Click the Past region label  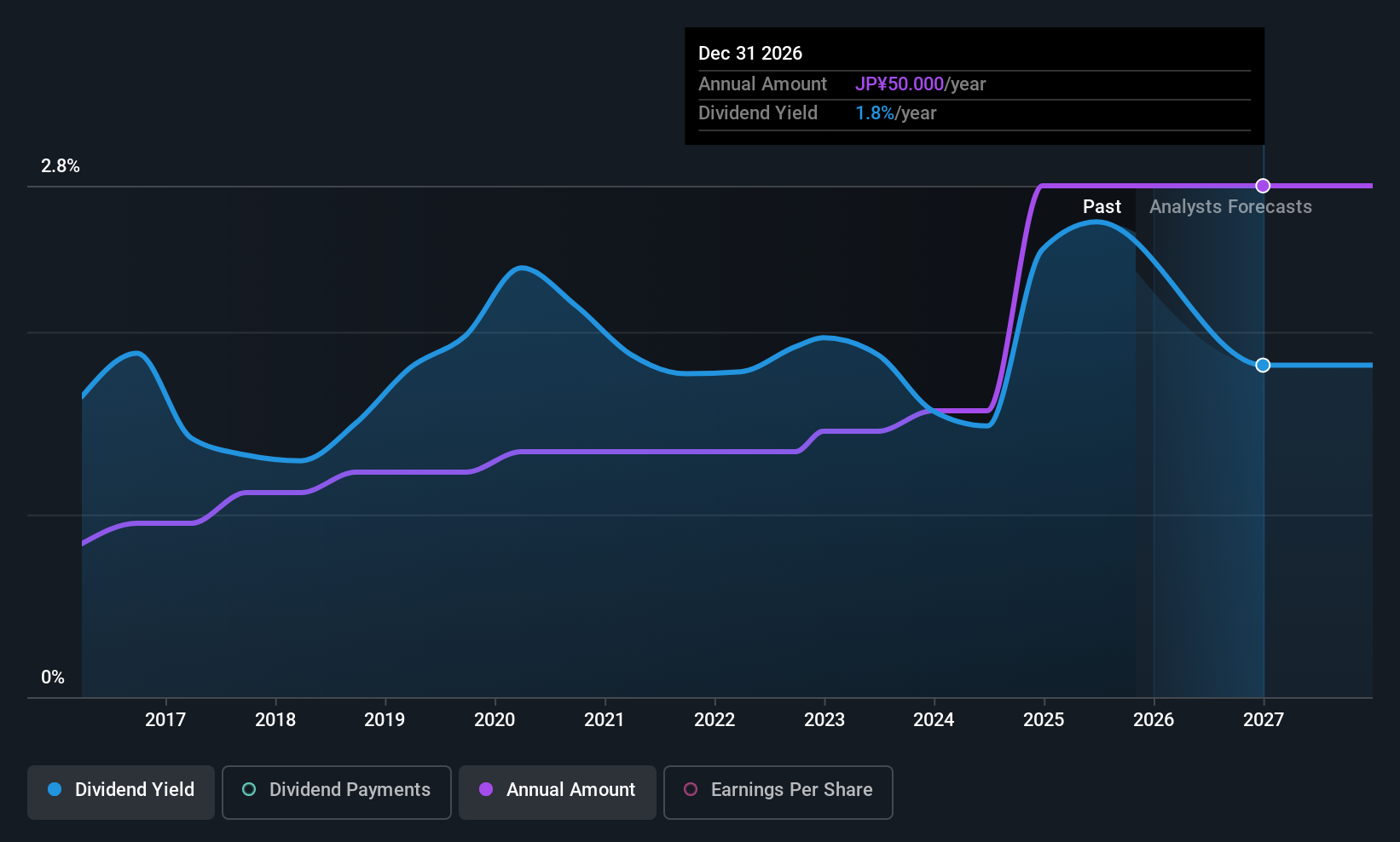click(1102, 207)
